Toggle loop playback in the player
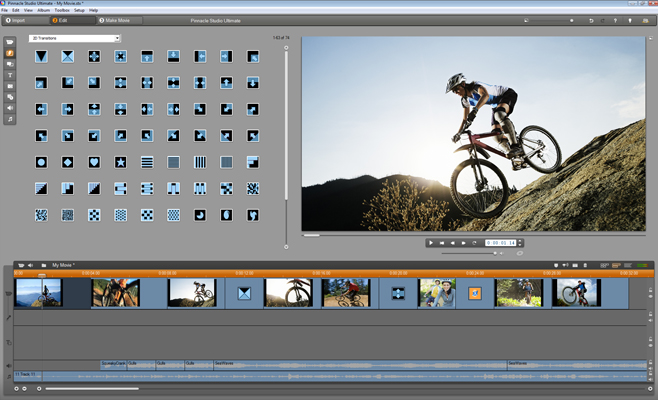This screenshot has width=658, height=400. click(474, 242)
